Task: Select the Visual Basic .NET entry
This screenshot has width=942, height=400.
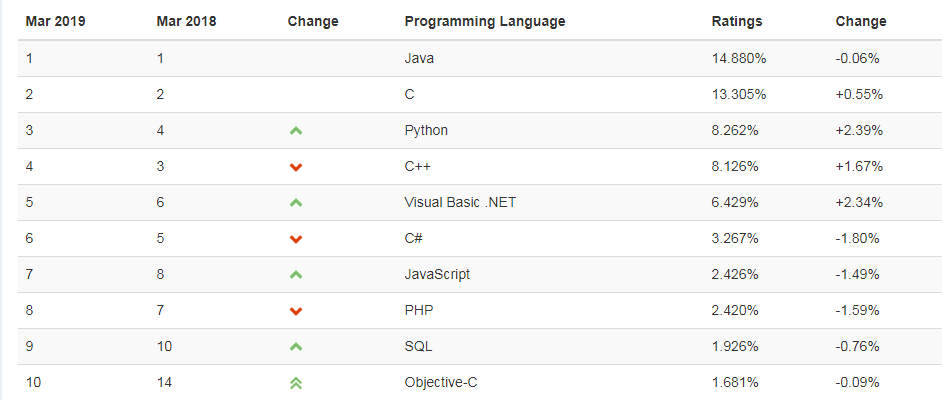Action: coord(460,202)
